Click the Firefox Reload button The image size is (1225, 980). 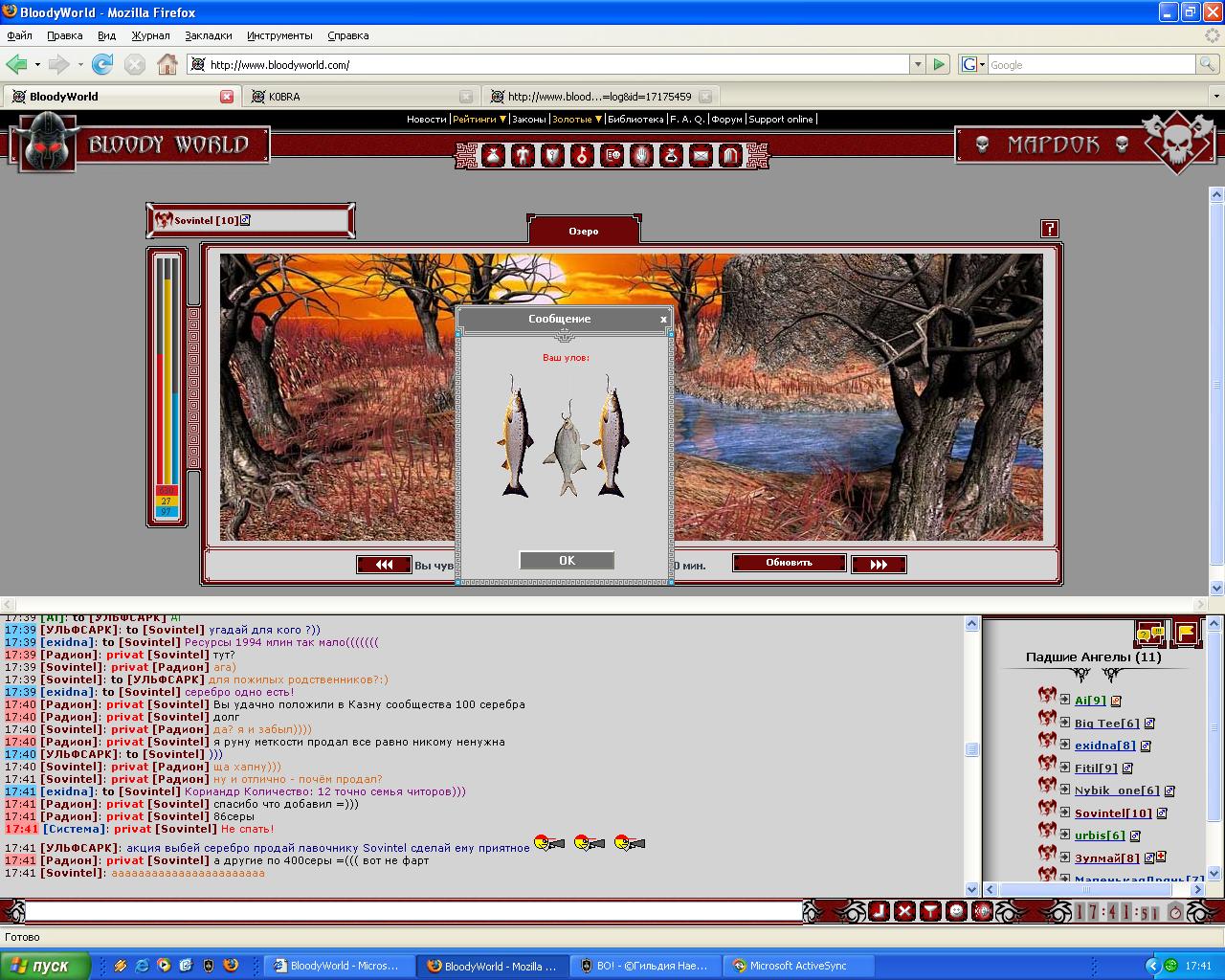coord(102,64)
